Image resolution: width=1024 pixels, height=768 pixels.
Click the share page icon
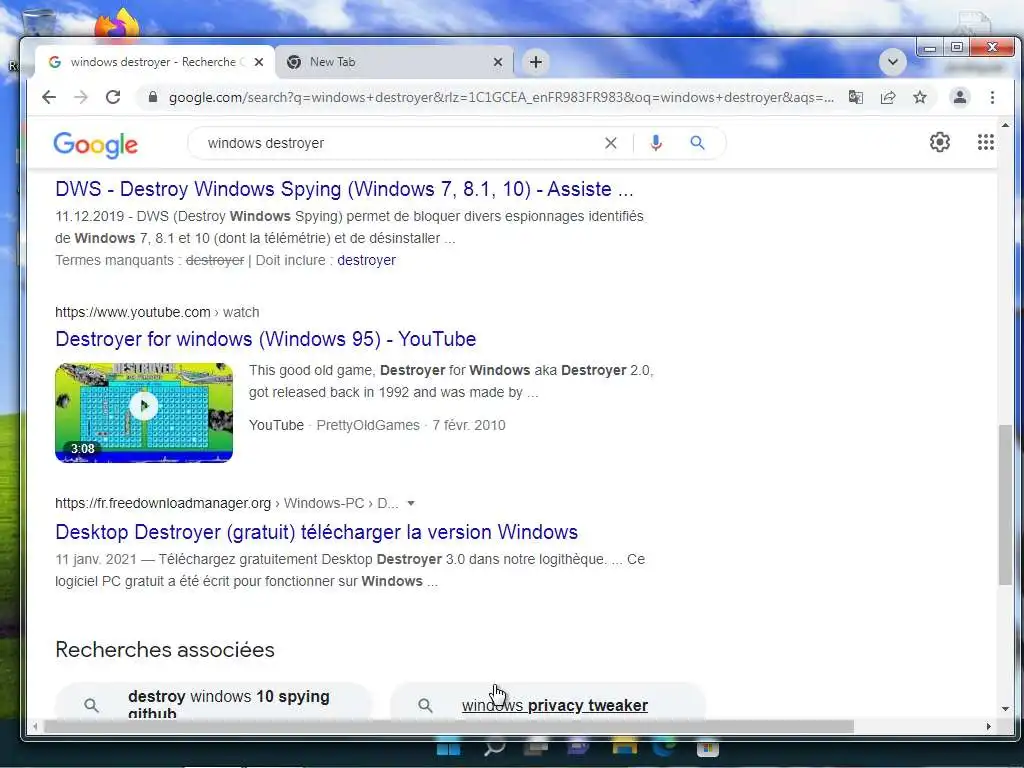click(888, 97)
